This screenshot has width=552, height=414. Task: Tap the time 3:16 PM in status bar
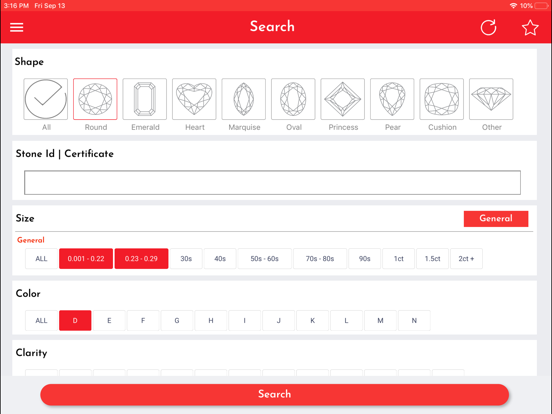16,6
